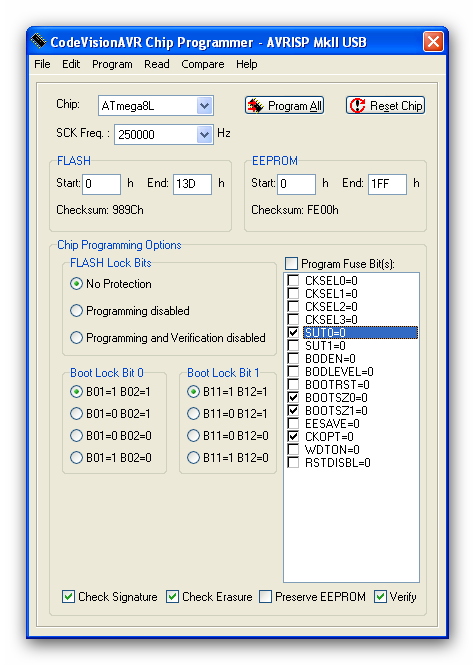The width and height of the screenshot is (475, 665).
Task: Check the EESAVE=0 fuse bit
Action: pos(293,424)
